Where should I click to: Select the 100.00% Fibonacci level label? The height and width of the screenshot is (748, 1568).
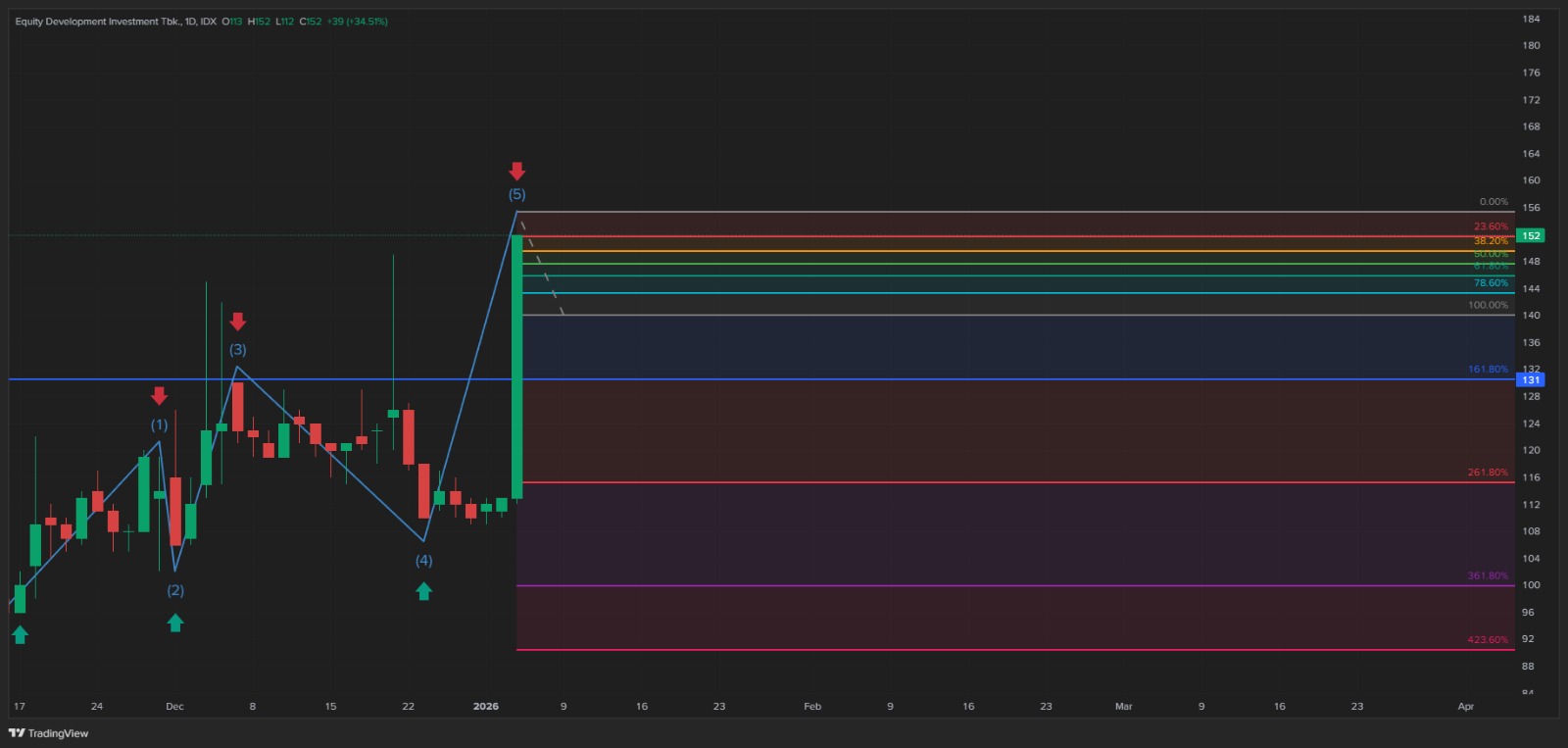click(x=1488, y=305)
